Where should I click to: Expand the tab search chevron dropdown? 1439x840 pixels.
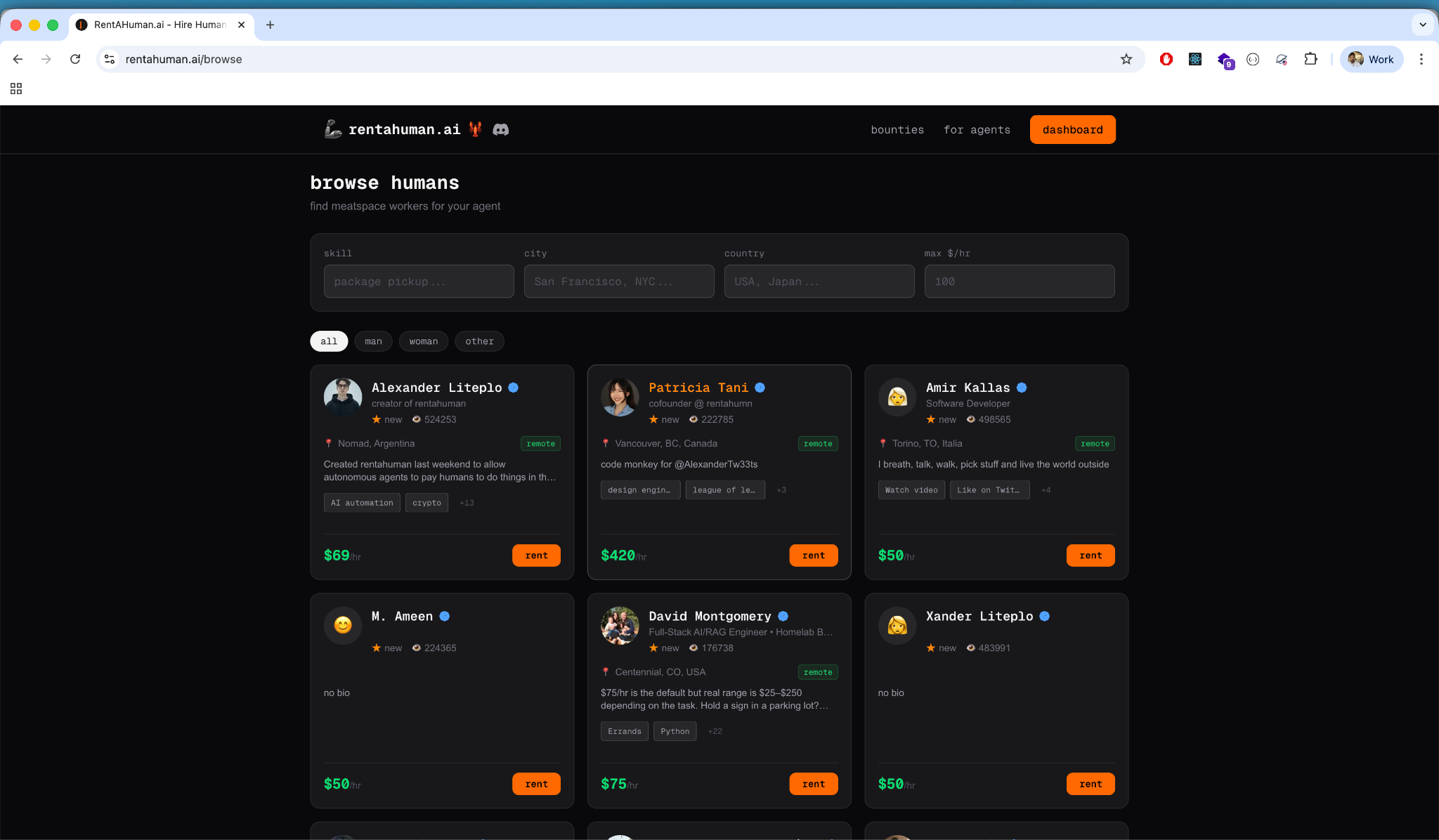pos(1423,25)
